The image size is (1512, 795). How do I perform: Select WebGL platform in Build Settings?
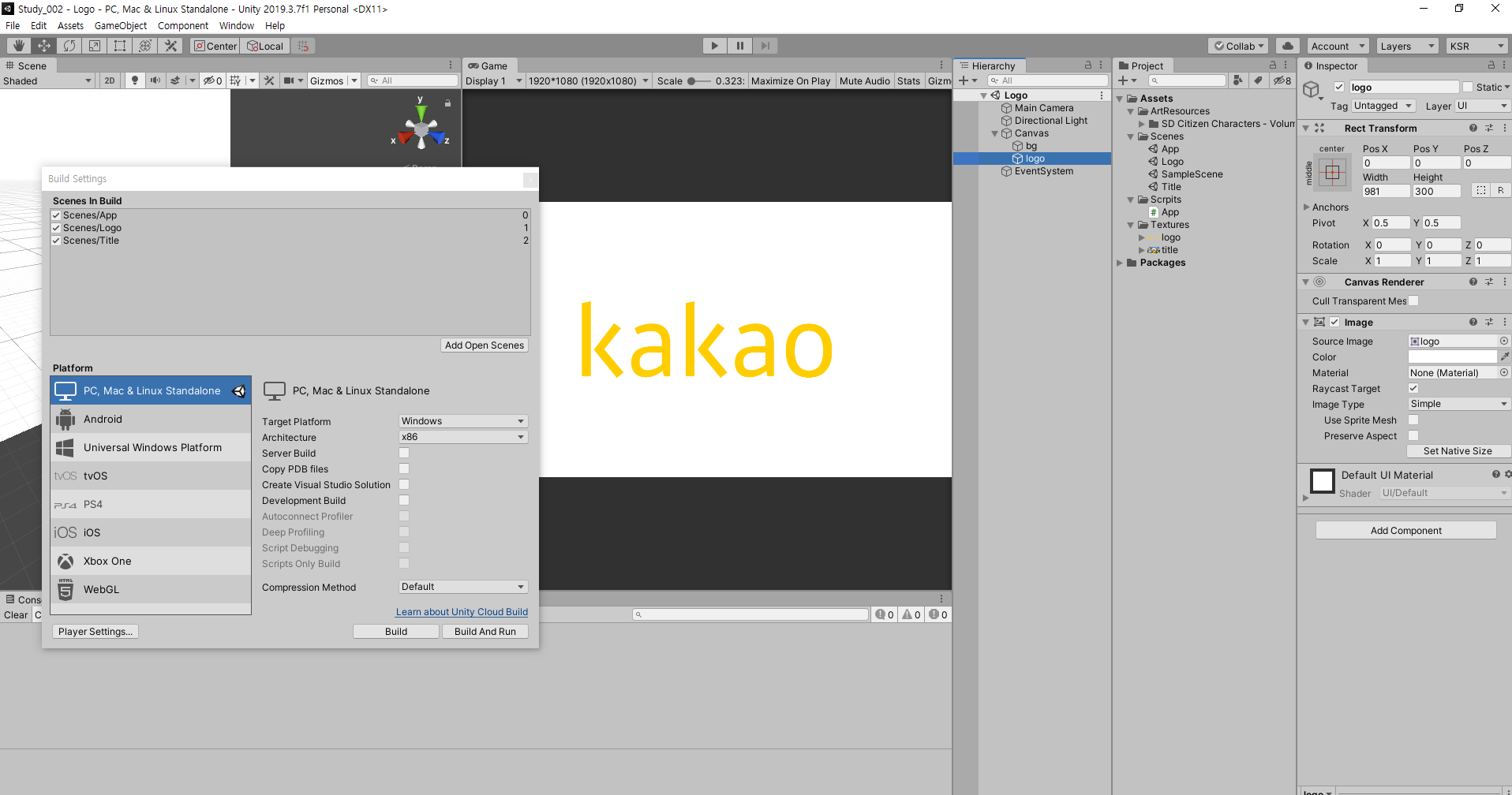click(151, 589)
